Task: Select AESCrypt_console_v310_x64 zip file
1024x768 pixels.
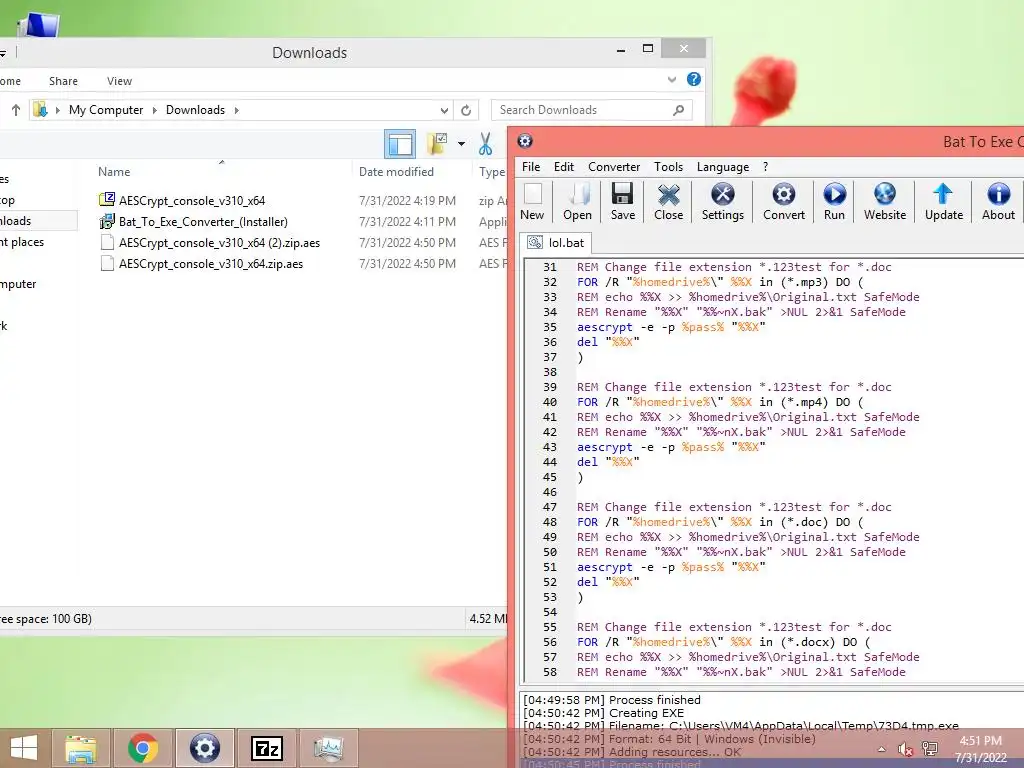Action: coord(191,200)
